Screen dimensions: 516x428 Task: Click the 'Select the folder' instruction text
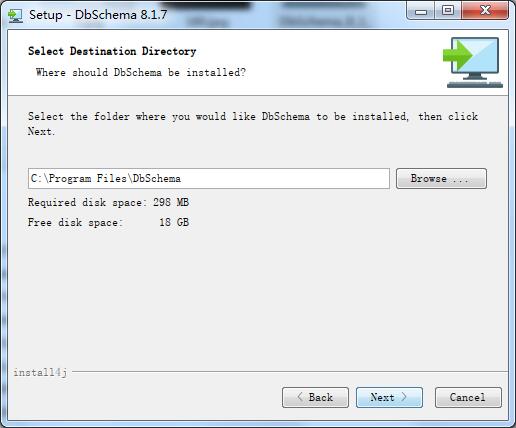253,124
